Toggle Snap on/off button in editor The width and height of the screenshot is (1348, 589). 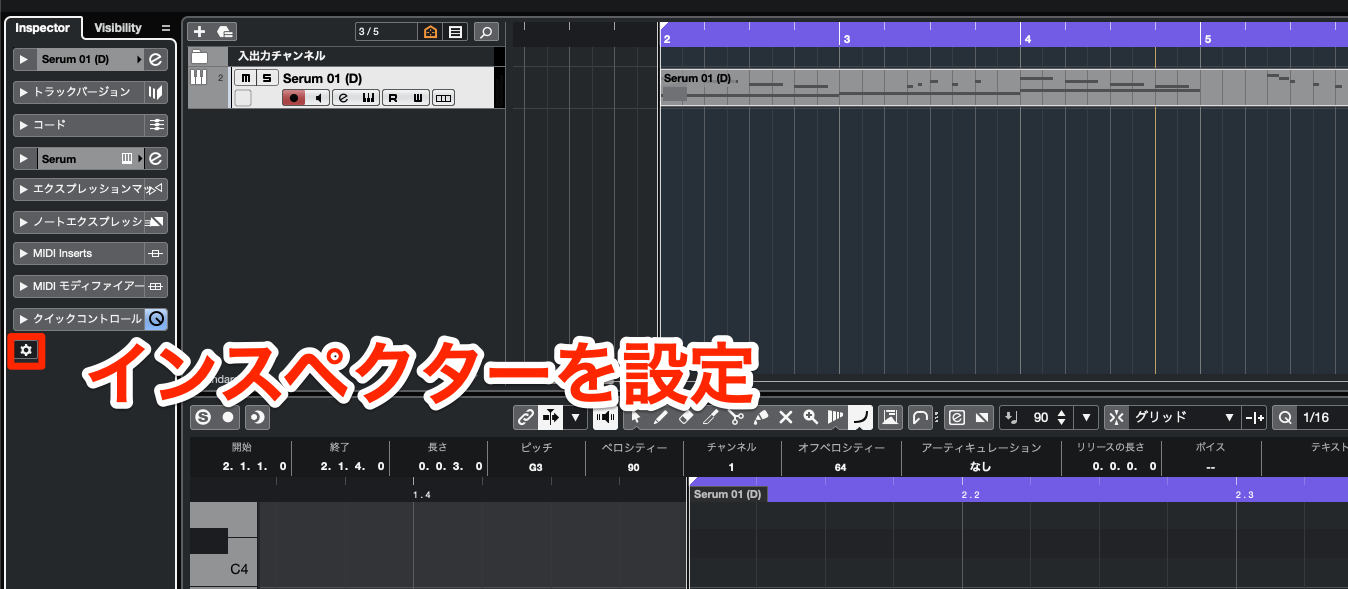(1118, 417)
